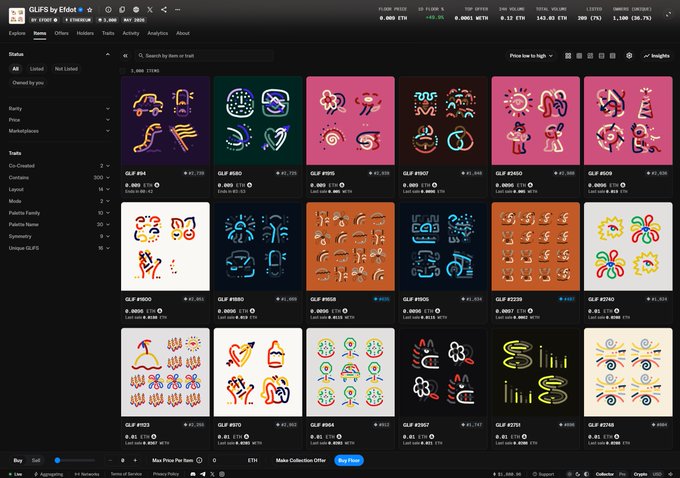The image size is (680, 478).
Task: Open the Insights panel
Action: pyautogui.click(x=657, y=56)
